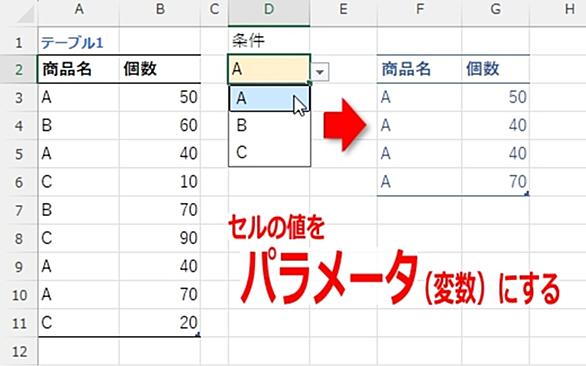Click cell B7 with value 70
Image resolution: width=586 pixels, height=366 pixels.
click(x=160, y=210)
